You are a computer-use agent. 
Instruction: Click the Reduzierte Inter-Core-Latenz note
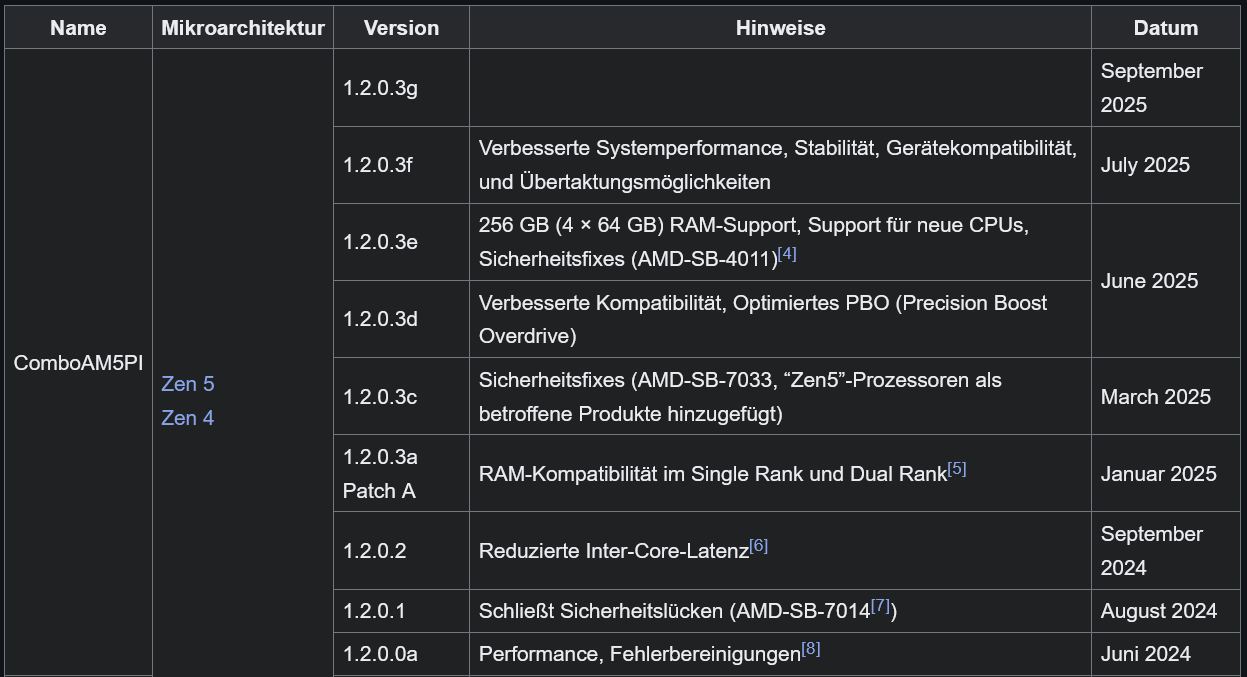point(614,551)
